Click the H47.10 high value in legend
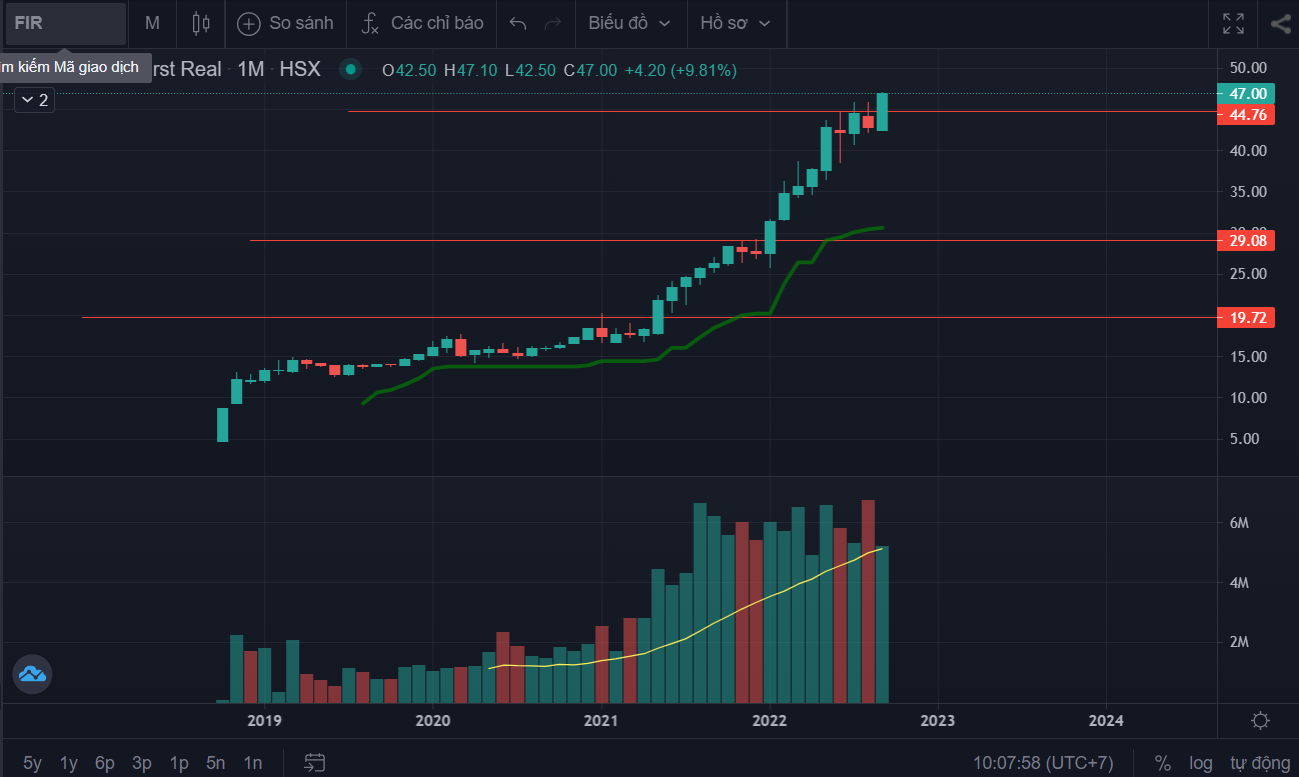This screenshot has height=777, width=1299. click(x=471, y=70)
